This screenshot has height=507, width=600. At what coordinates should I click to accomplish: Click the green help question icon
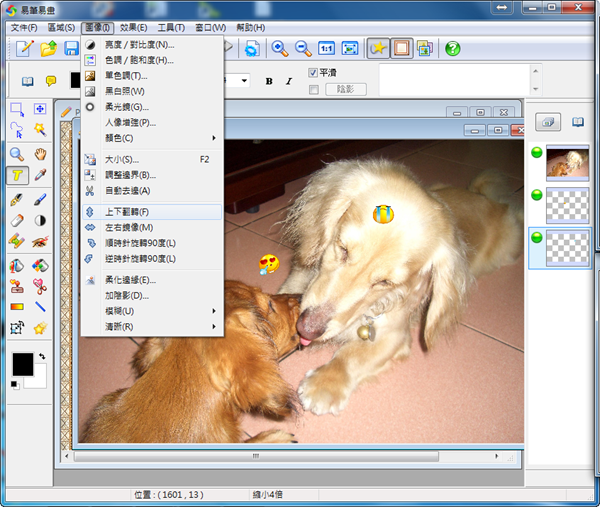tap(452, 49)
